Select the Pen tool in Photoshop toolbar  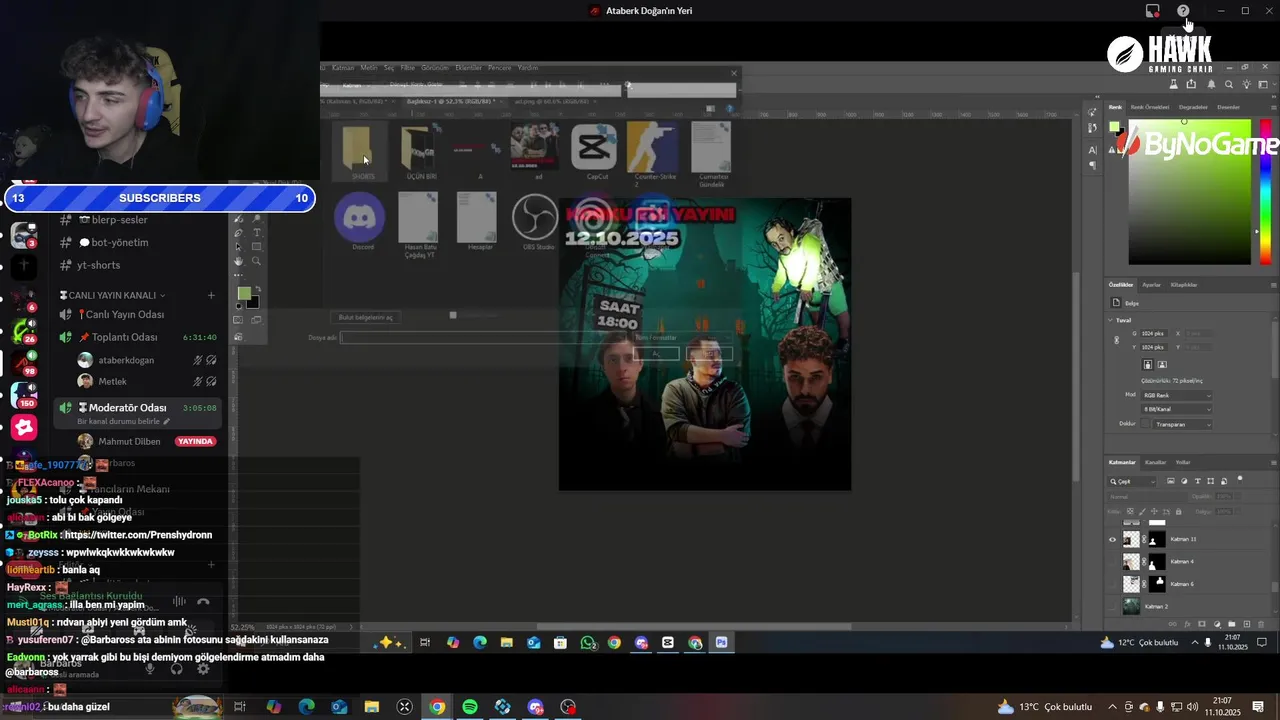[237, 233]
